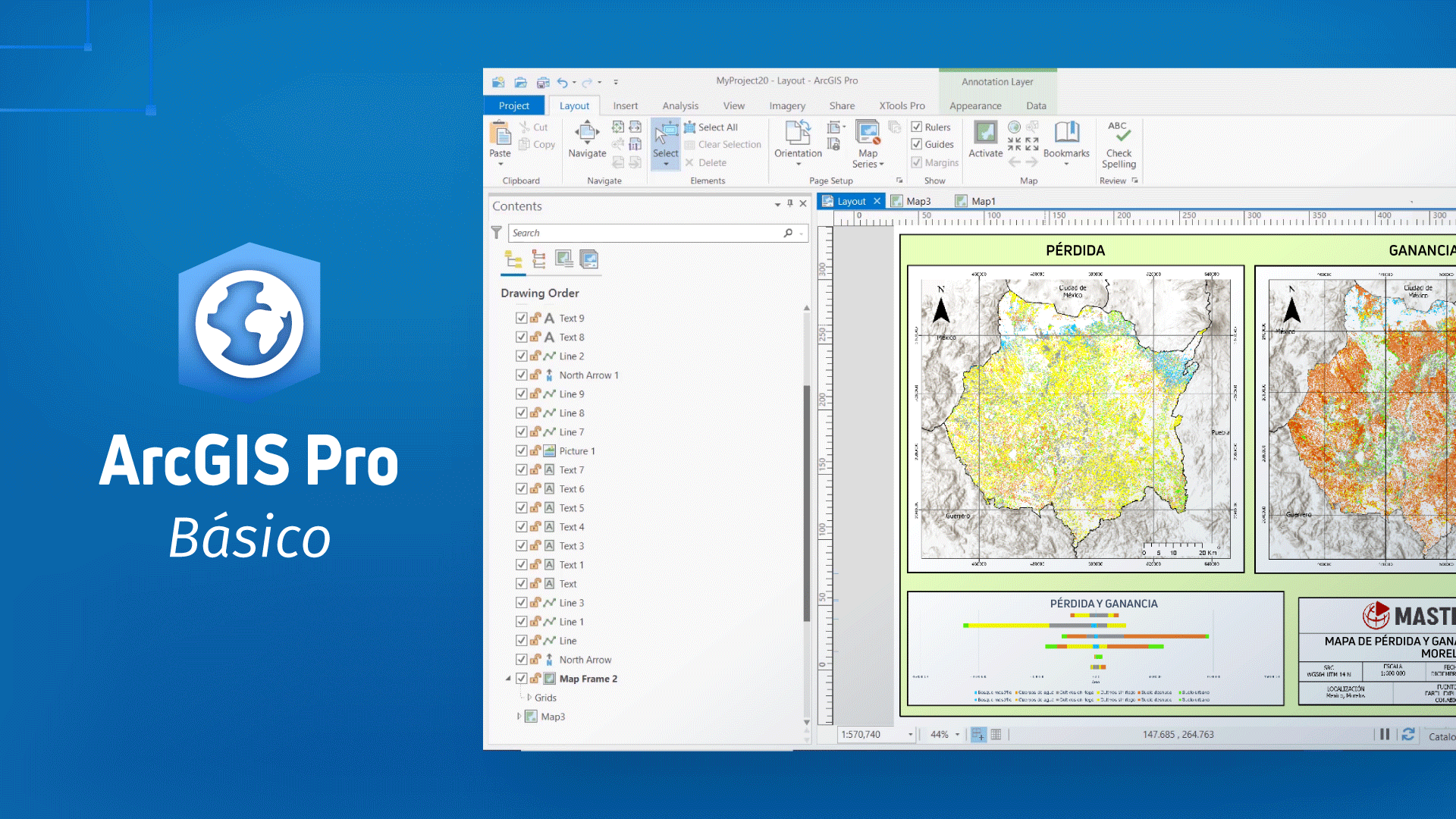Click the Contents search field

click(645, 233)
